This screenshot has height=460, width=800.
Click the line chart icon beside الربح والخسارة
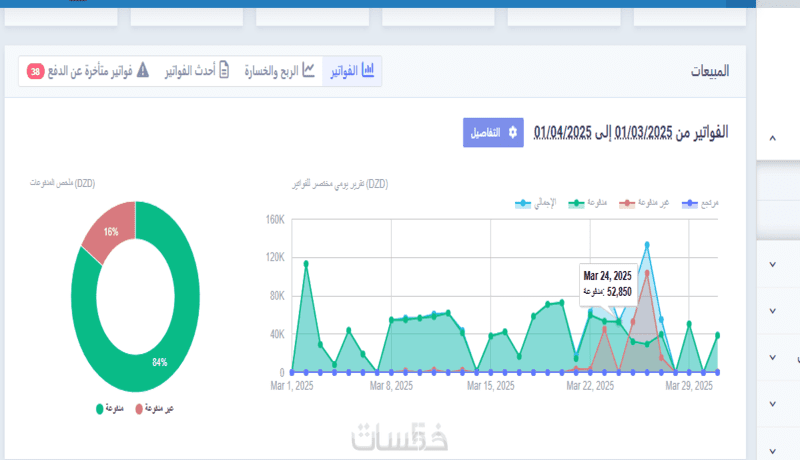[x=308, y=70]
